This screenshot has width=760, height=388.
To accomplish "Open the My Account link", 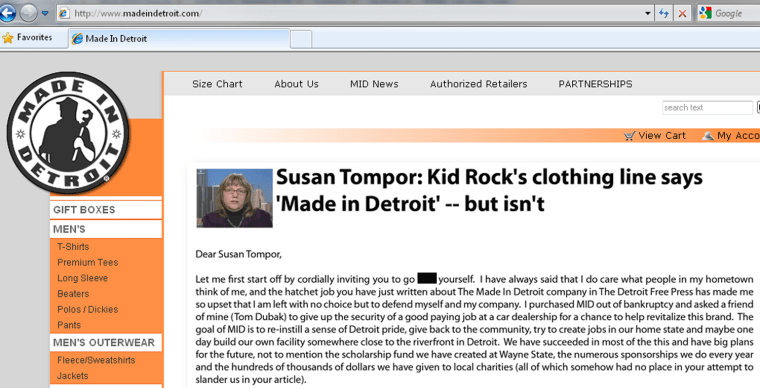I will (x=738, y=136).
